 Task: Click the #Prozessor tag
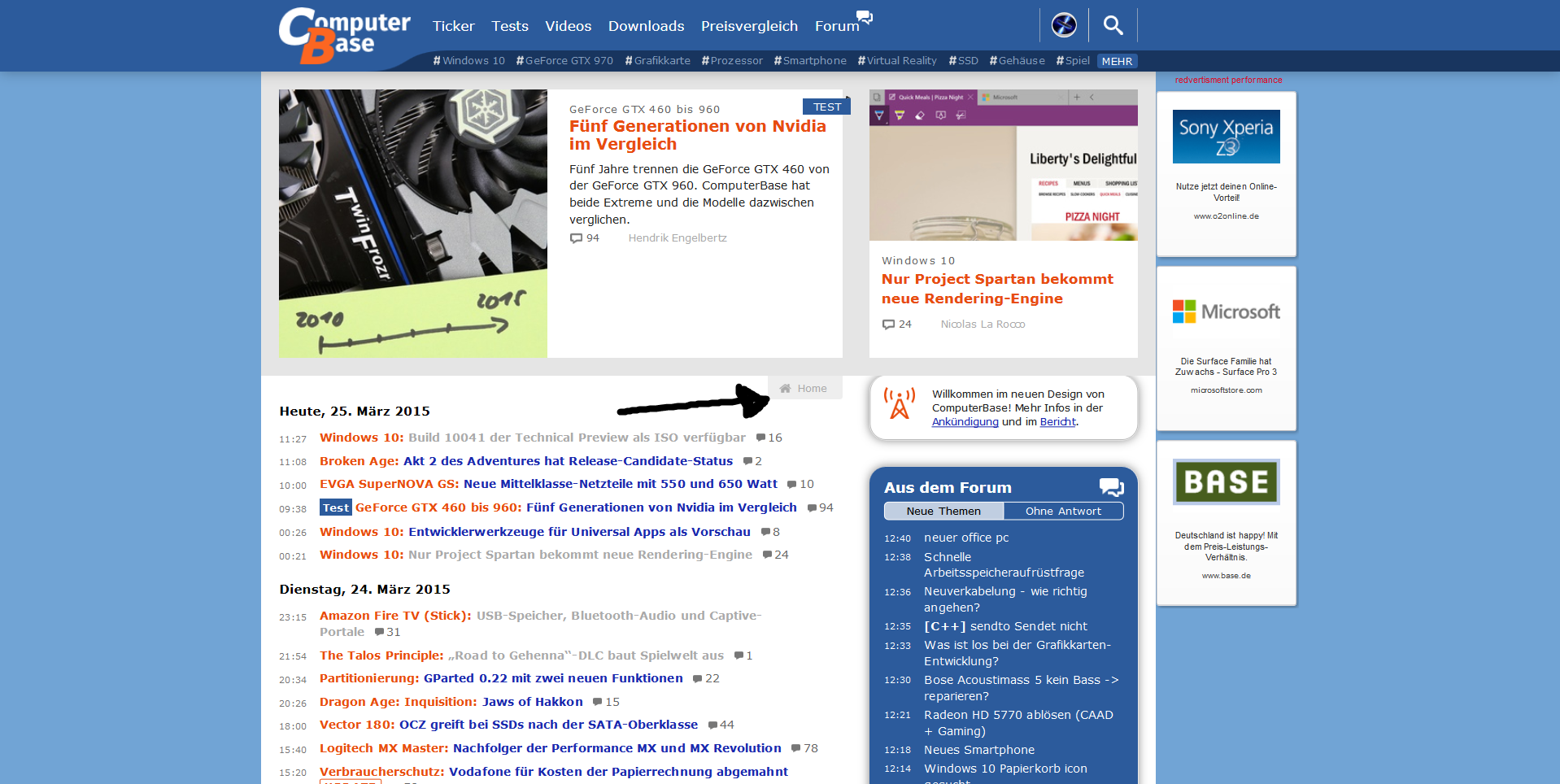732,61
